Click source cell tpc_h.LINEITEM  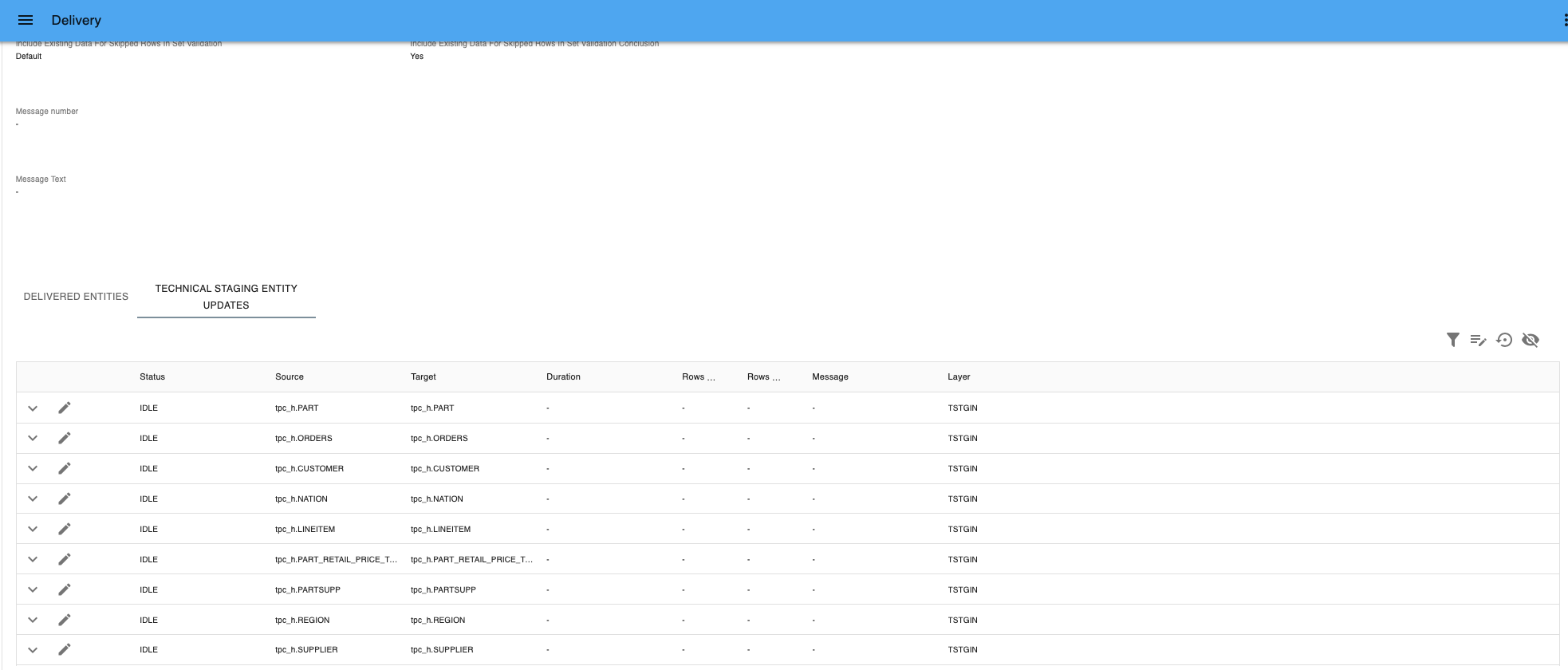tap(305, 529)
